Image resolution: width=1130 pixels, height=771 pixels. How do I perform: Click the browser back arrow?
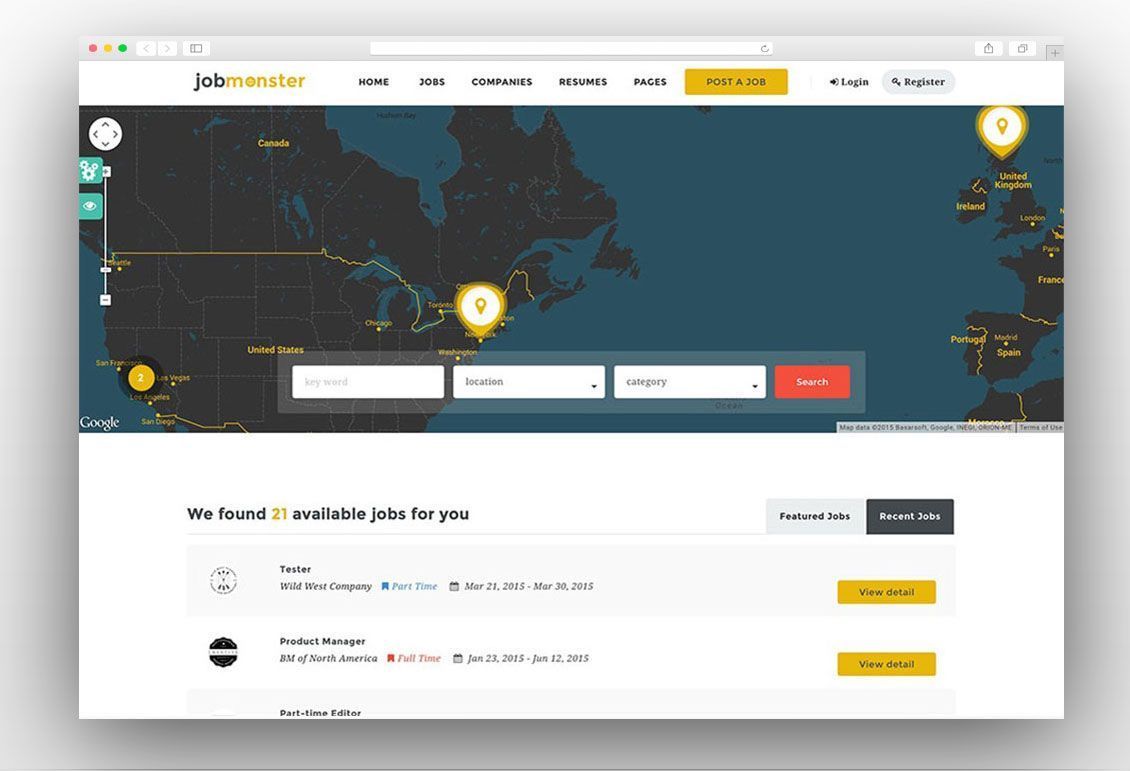tap(146, 48)
